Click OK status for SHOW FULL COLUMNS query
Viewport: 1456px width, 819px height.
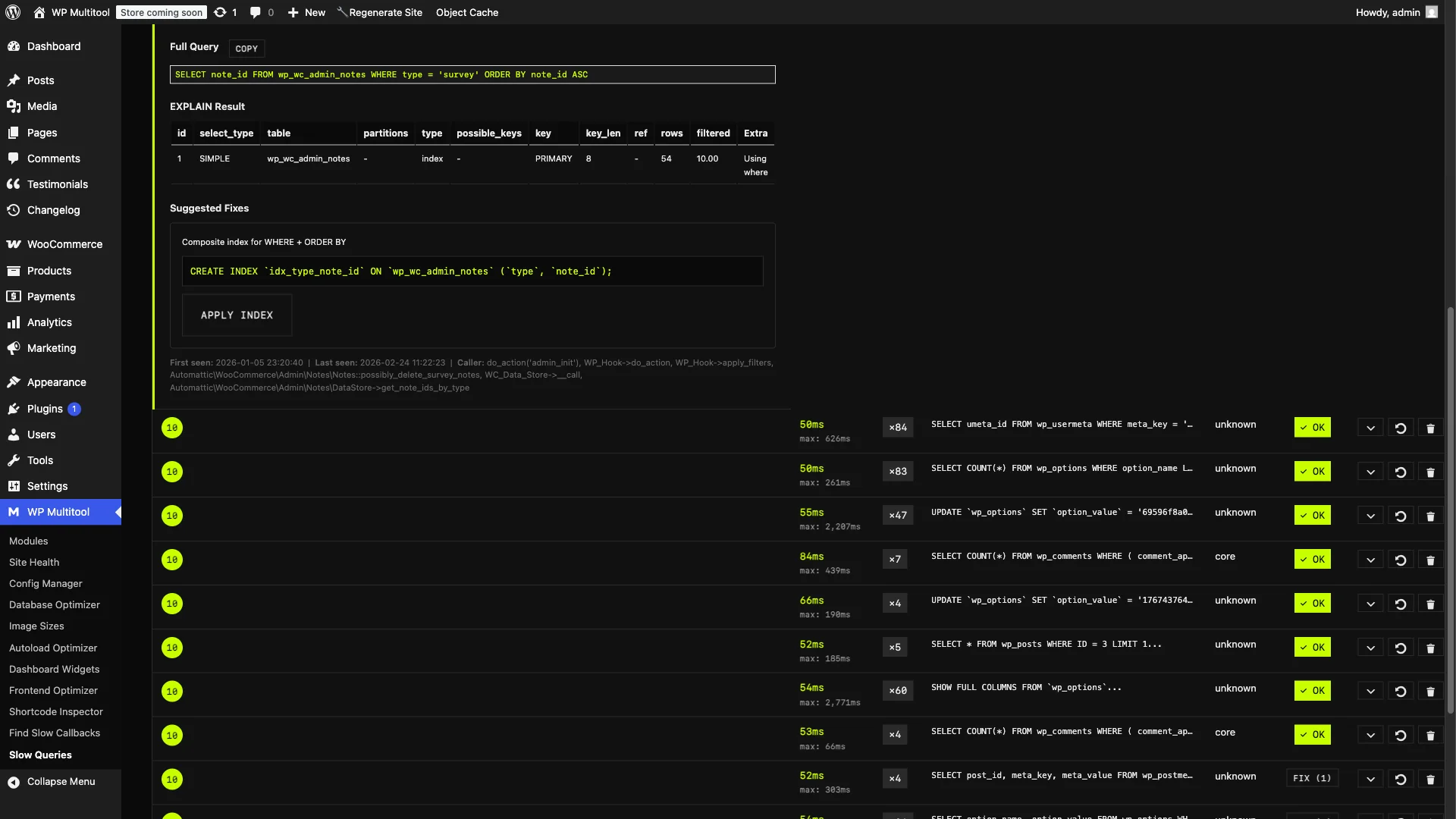point(1313,691)
